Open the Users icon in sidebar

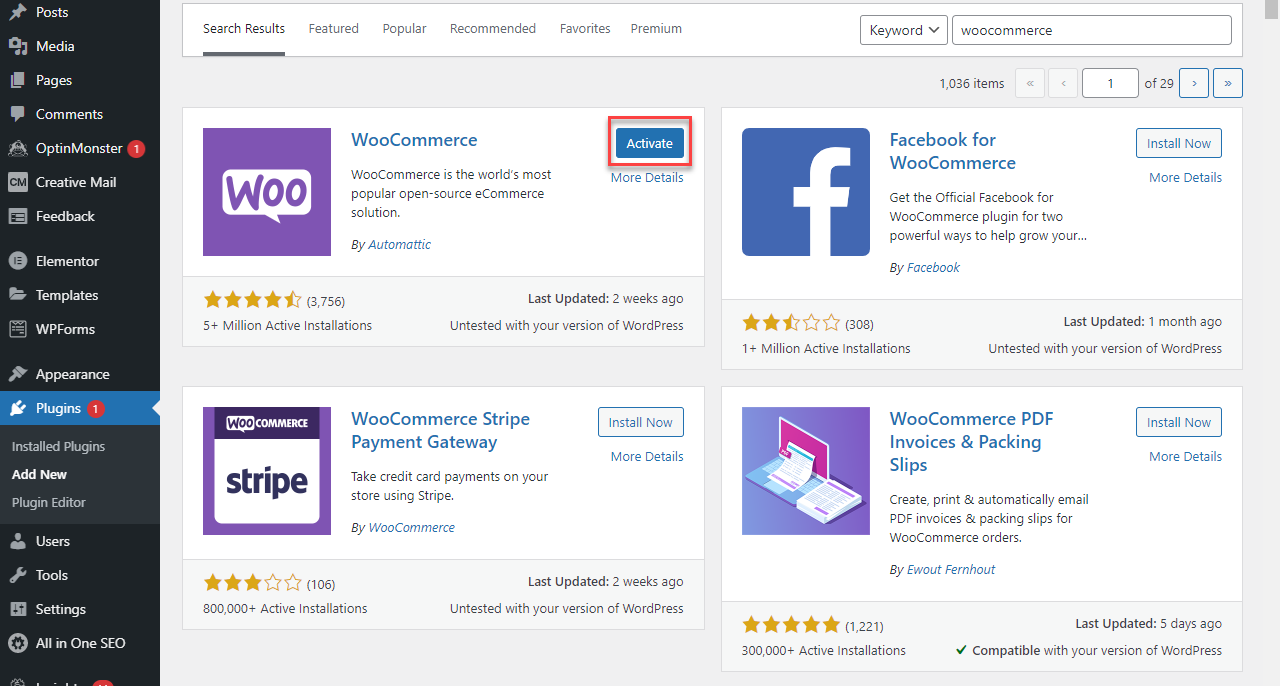pyautogui.click(x=18, y=541)
